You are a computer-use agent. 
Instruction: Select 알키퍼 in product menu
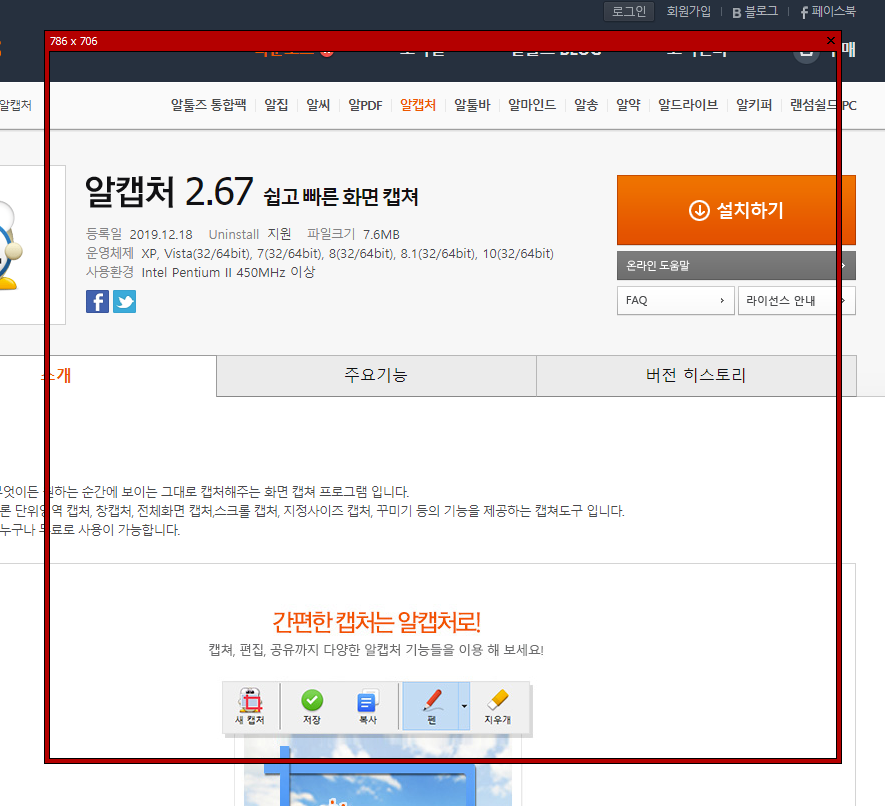[753, 105]
